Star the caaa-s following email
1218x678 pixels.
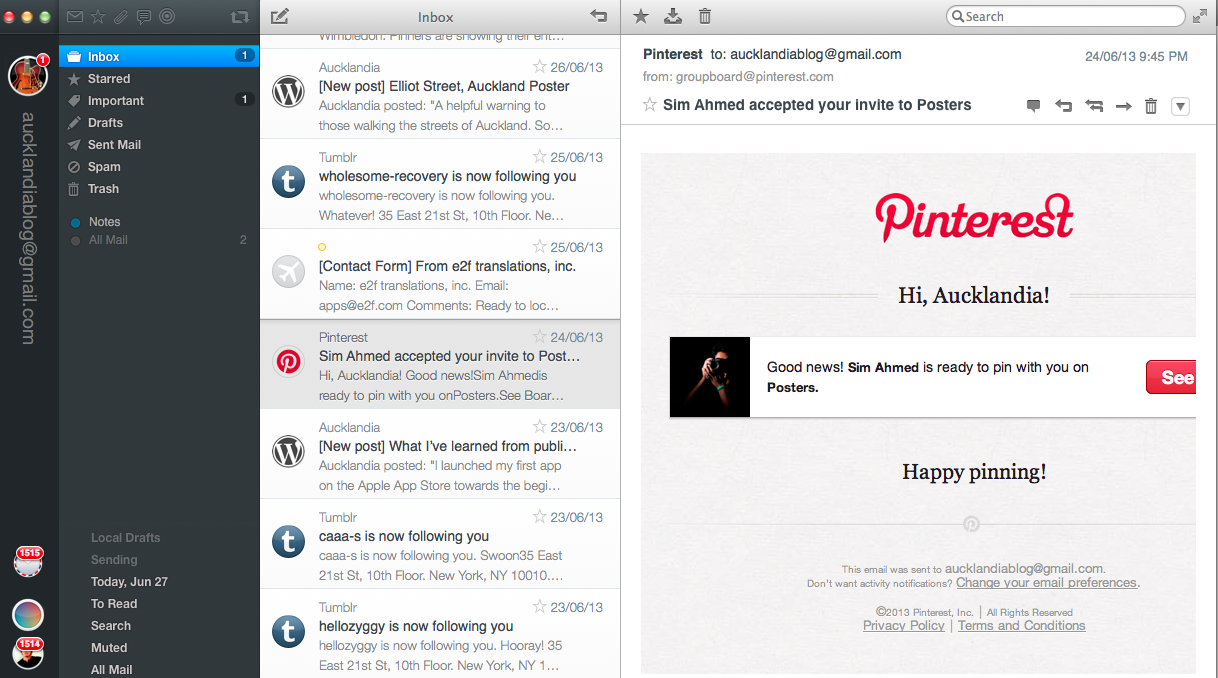tap(540, 517)
